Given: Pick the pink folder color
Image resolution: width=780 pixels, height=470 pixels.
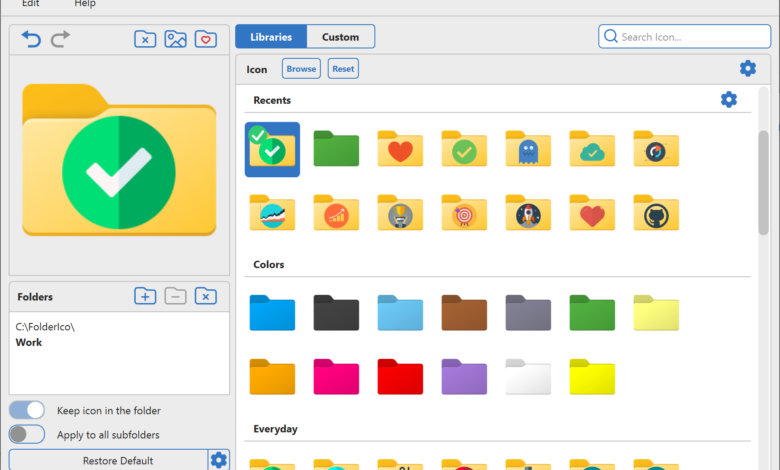Looking at the screenshot, I should click(x=336, y=377).
